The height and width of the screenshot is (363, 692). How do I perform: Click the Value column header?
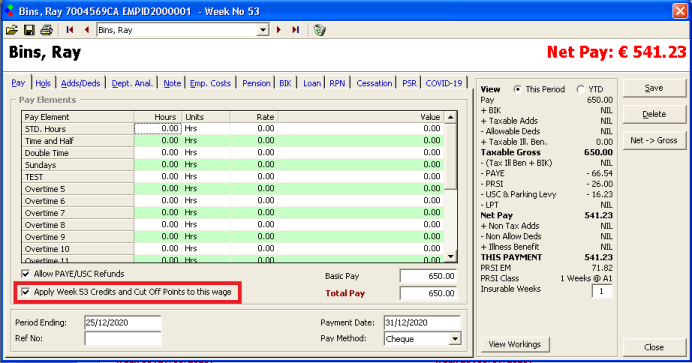point(361,117)
